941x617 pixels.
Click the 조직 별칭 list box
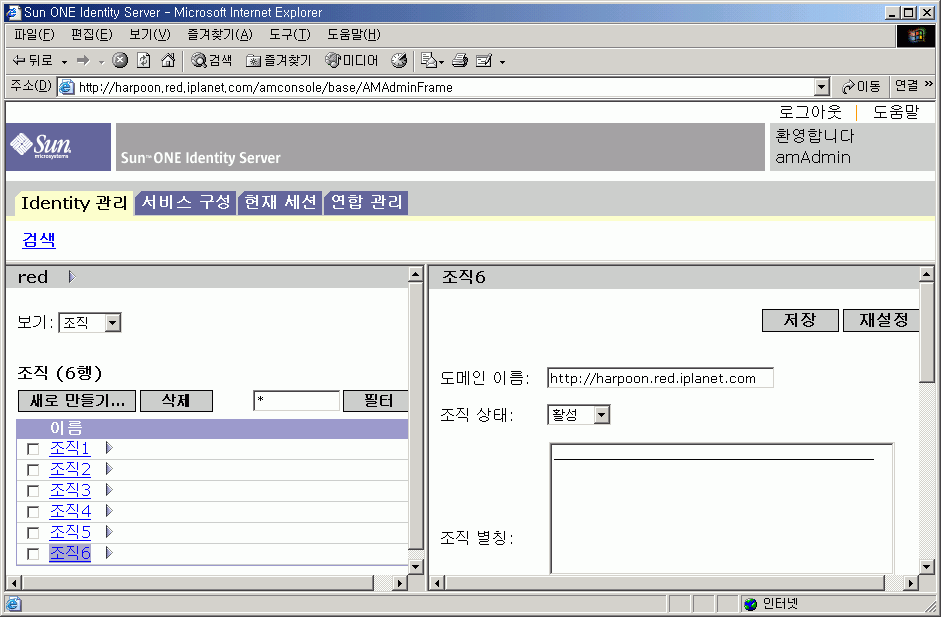(x=722, y=509)
